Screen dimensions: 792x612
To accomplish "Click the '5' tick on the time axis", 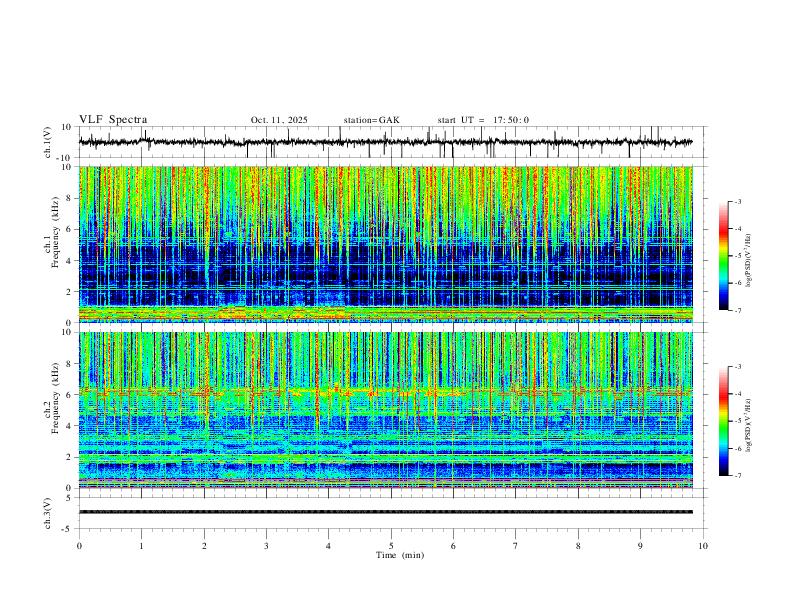I will (x=391, y=546).
